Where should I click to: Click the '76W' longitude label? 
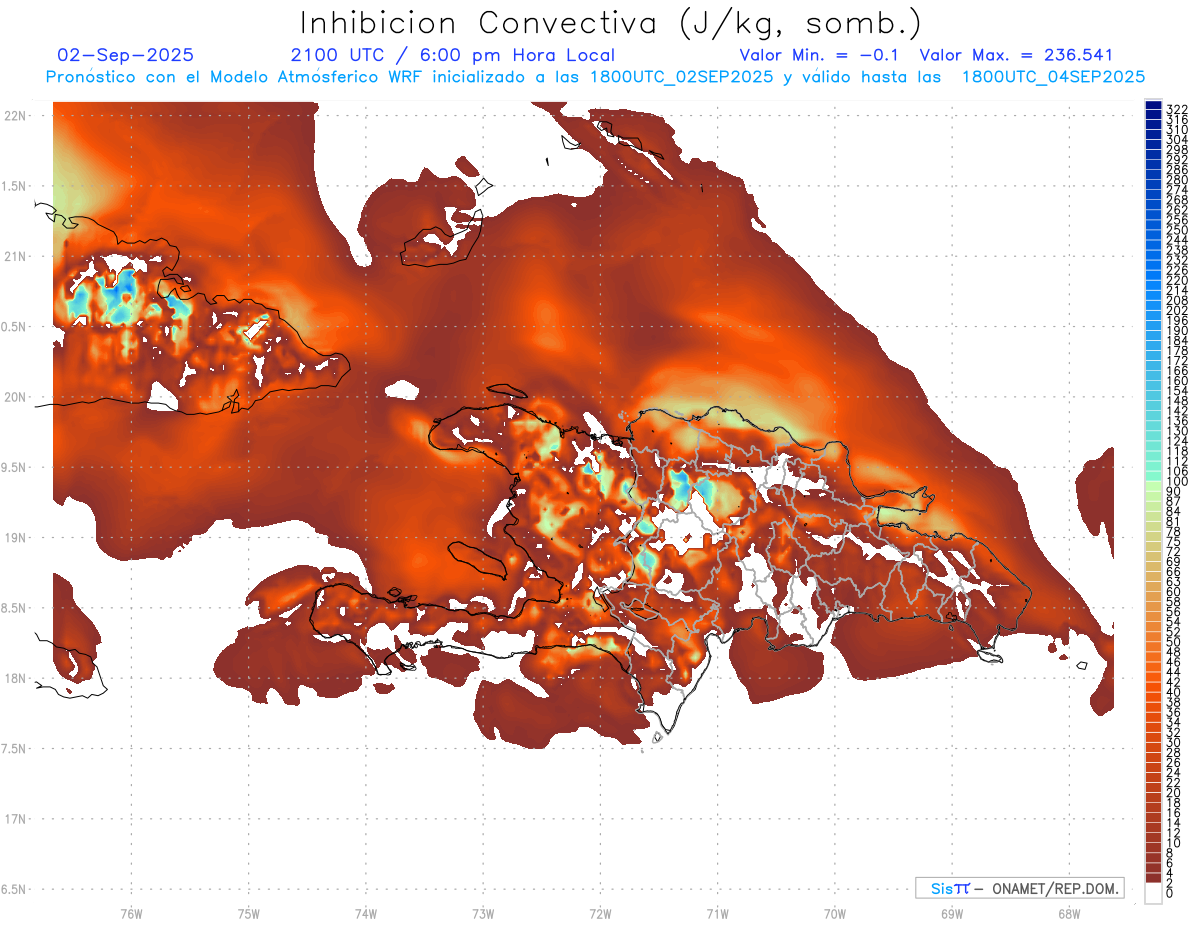(x=131, y=913)
